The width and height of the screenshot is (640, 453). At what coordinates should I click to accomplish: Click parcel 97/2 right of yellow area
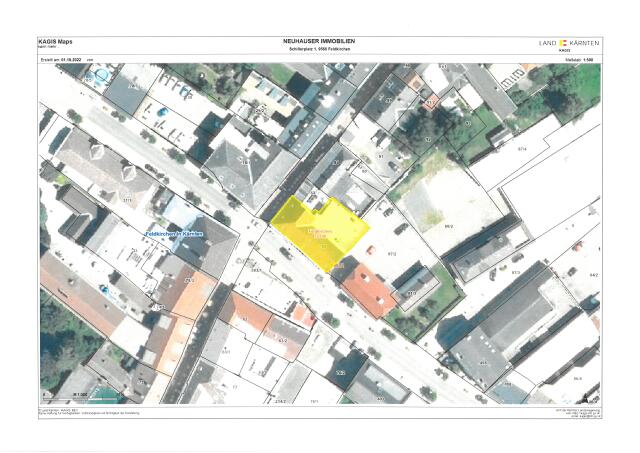[x=390, y=252]
